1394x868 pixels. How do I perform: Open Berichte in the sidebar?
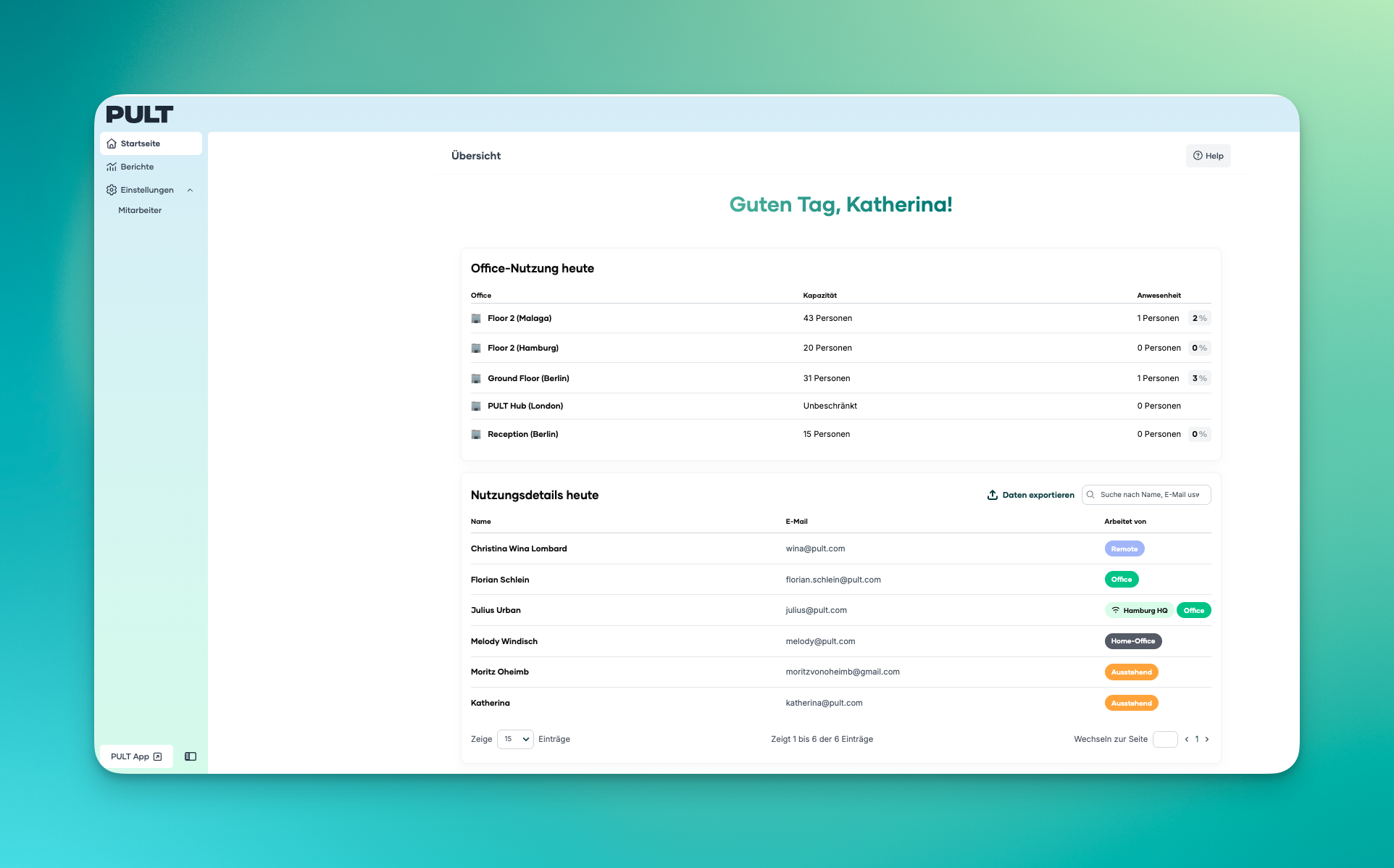(137, 167)
